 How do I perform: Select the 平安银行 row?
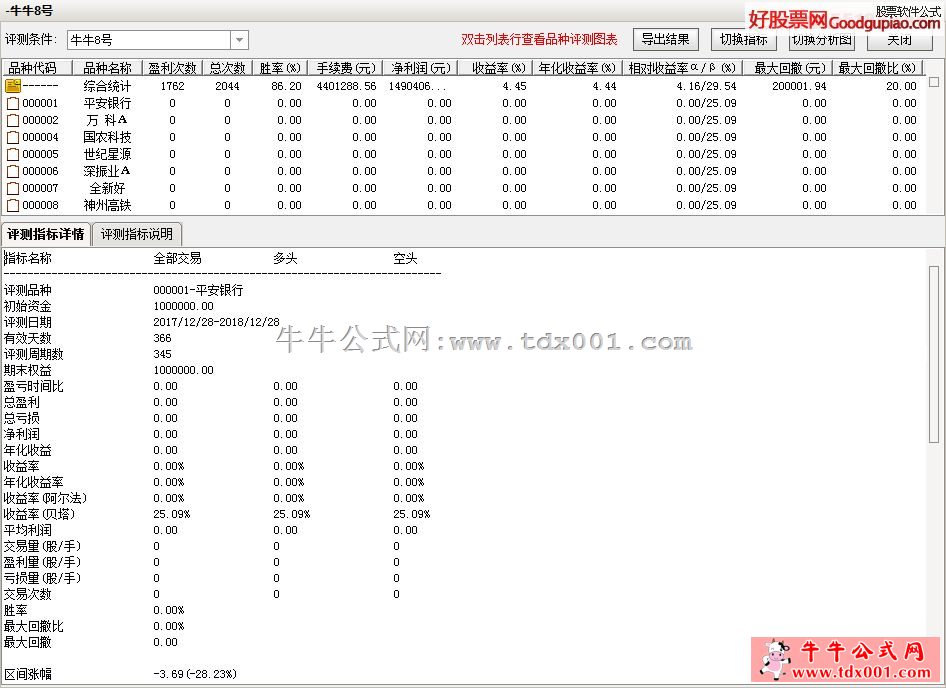[x=463, y=103]
